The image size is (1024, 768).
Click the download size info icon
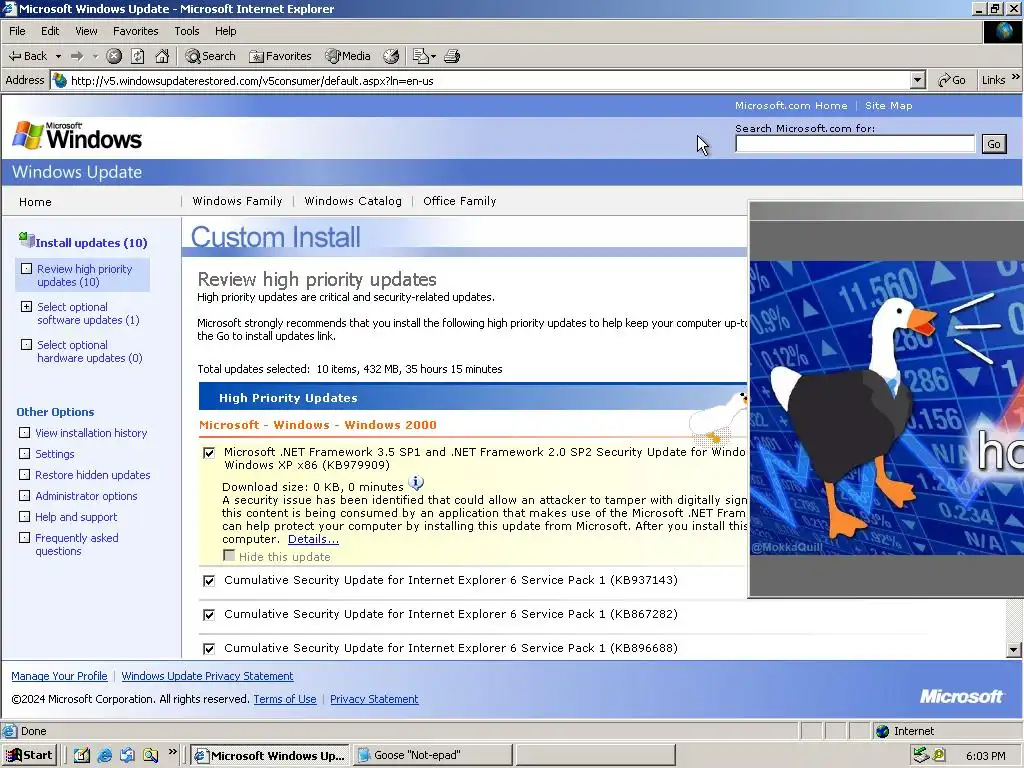416,483
